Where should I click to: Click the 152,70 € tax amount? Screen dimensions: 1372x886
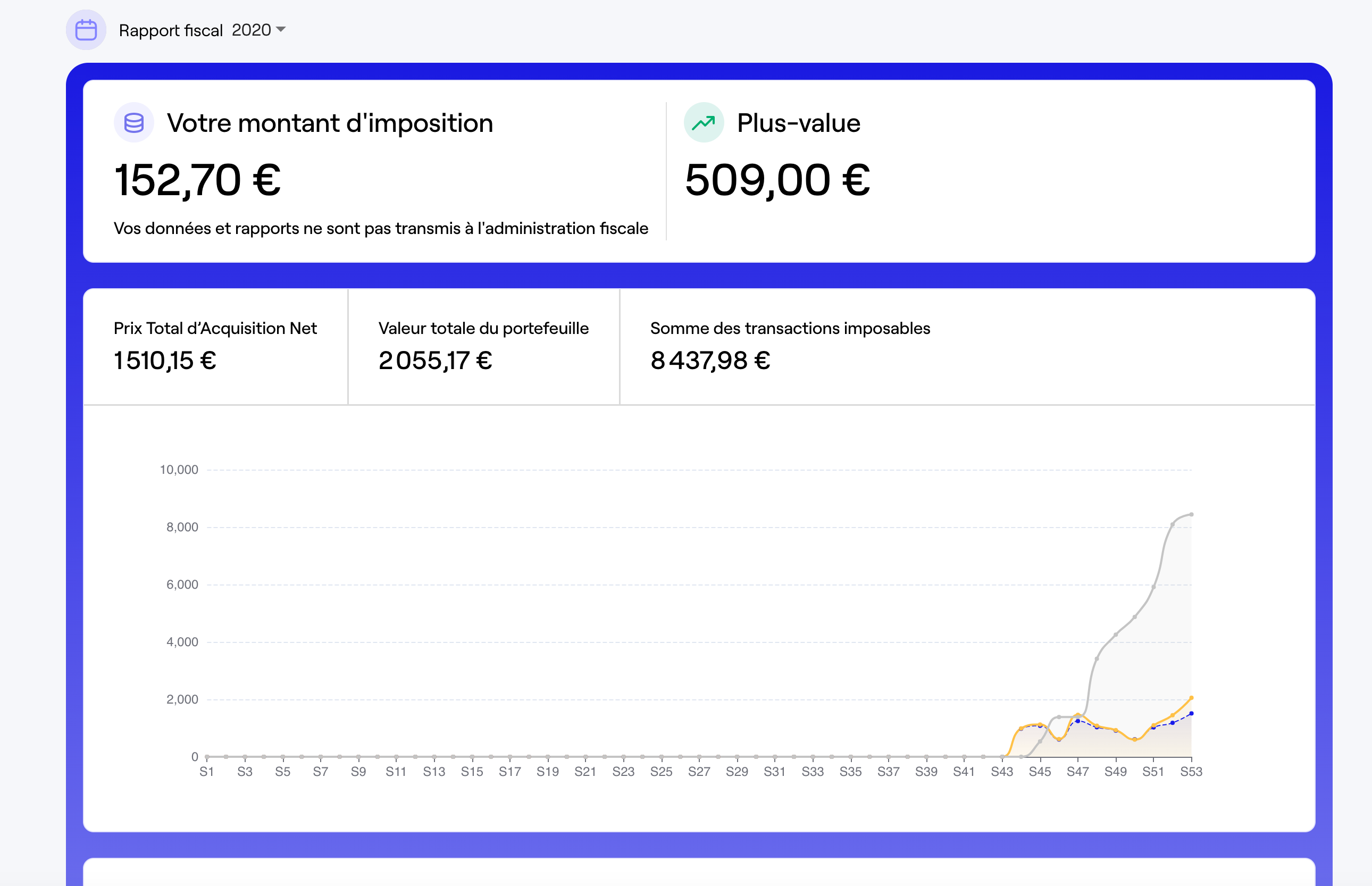[197, 180]
